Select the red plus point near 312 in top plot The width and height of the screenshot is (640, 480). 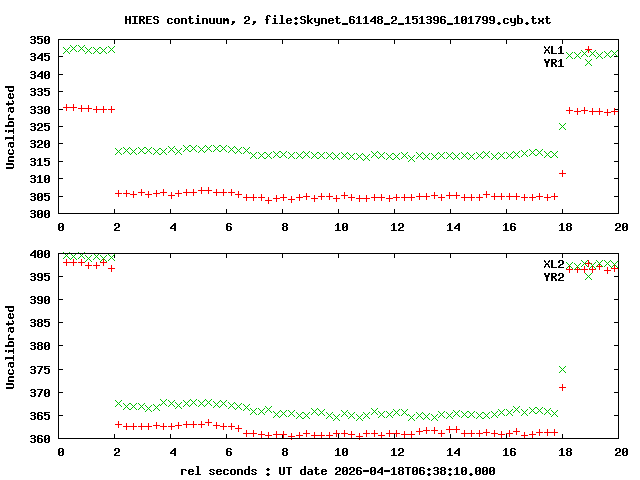tap(563, 173)
